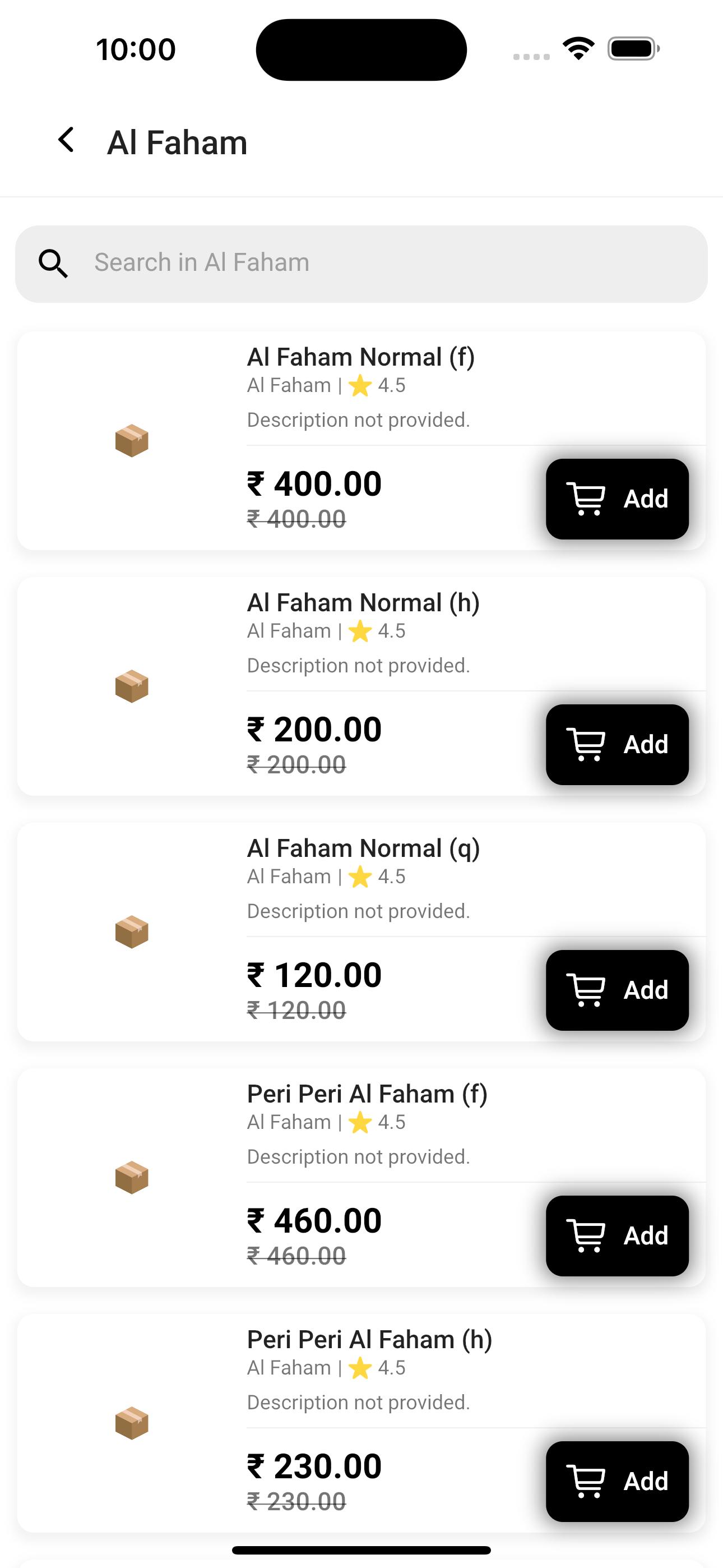Add Peri Peri Al Faham (f) to cart

(x=617, y=1235)
